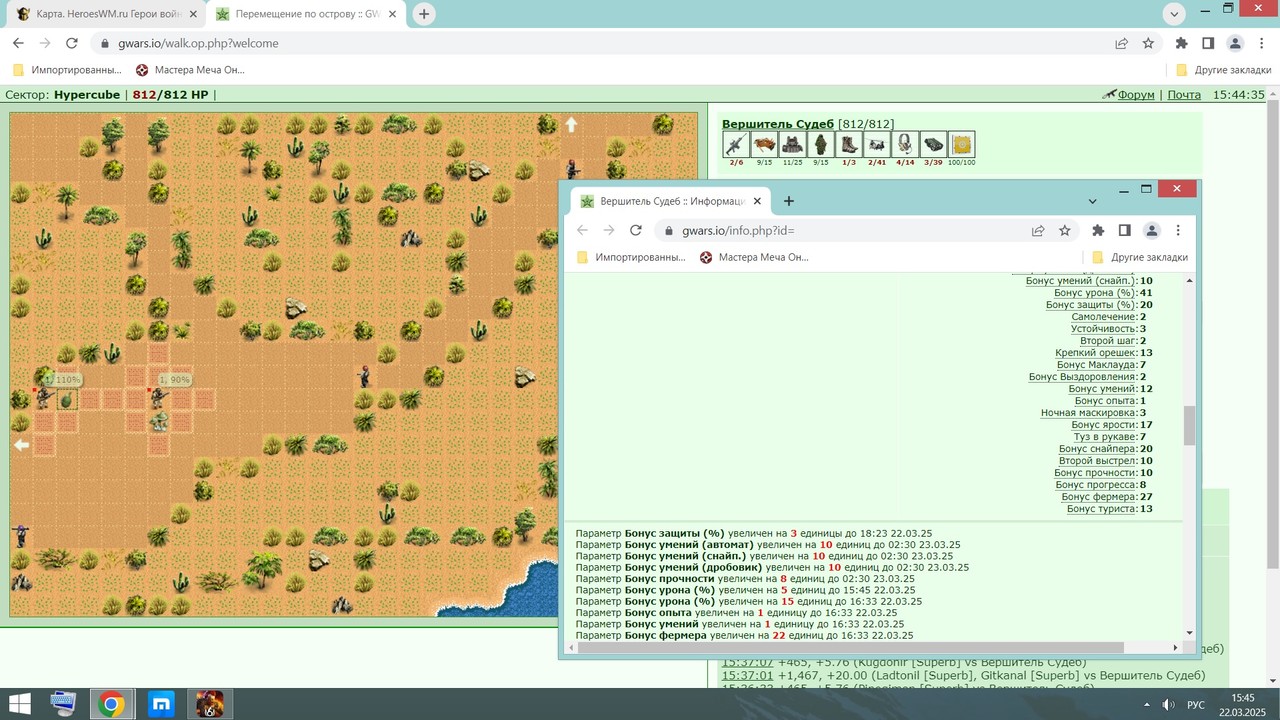
Task: Open the body armor vest slot
Action: click(793, 144)
